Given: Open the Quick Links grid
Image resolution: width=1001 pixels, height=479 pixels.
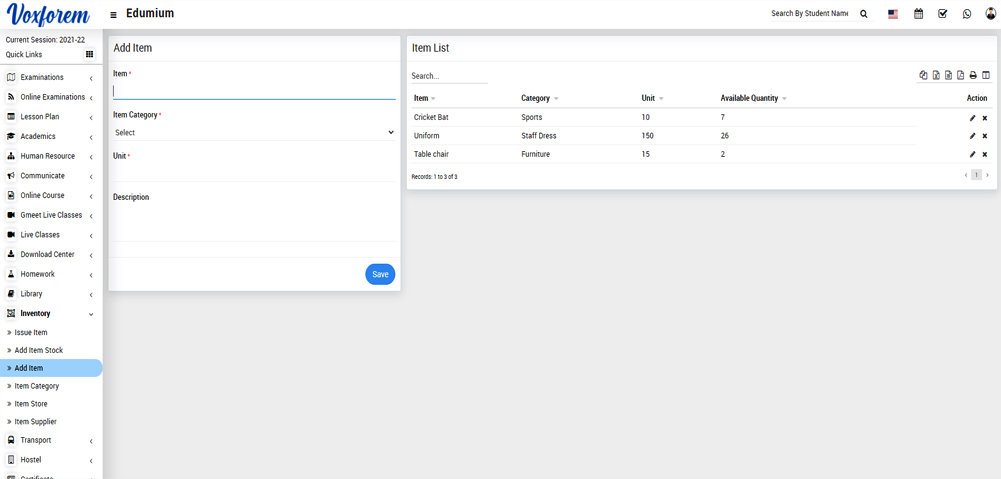Looking at the screenshot, I should (89, 55).
